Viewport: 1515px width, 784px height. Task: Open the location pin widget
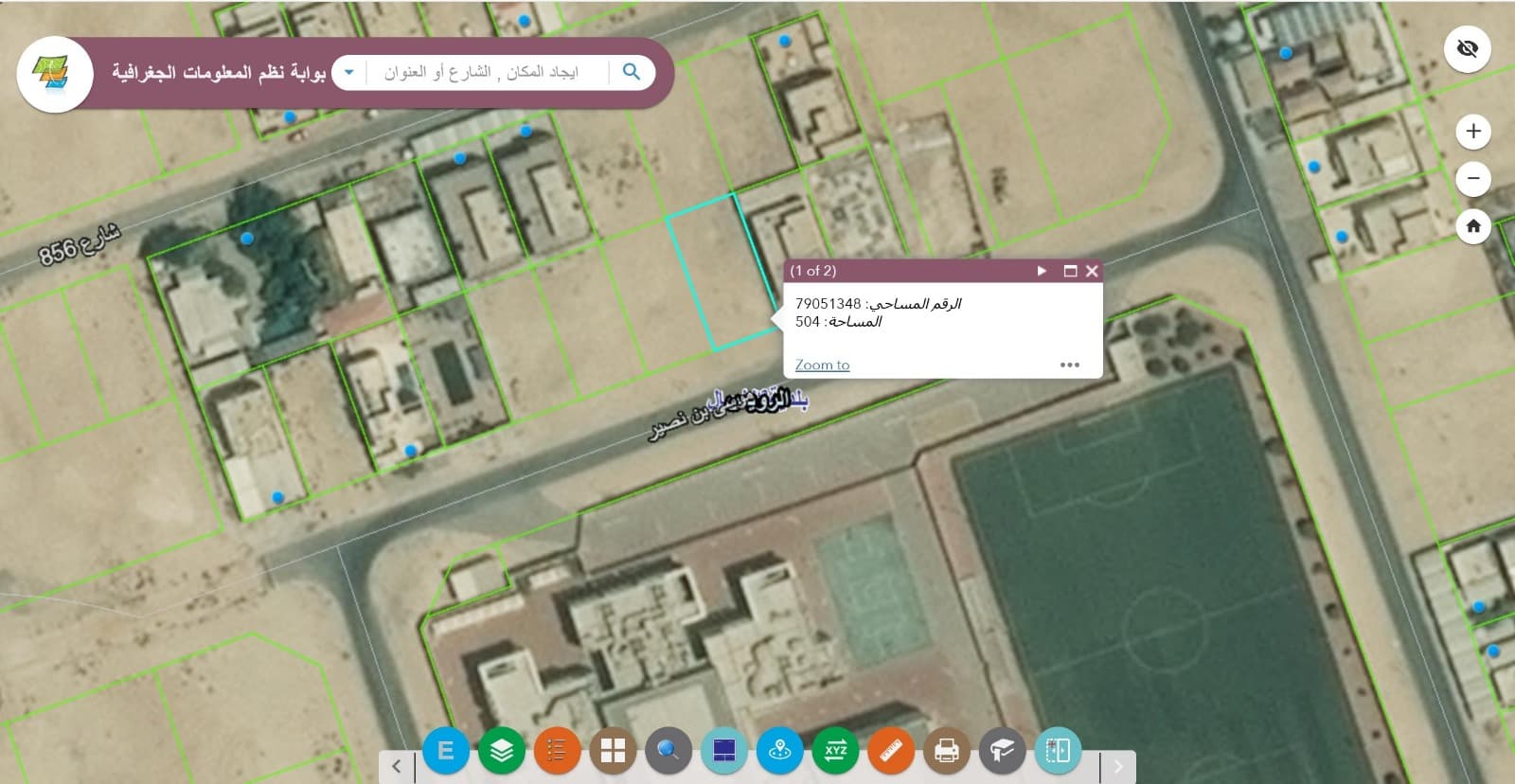point(780,751)
